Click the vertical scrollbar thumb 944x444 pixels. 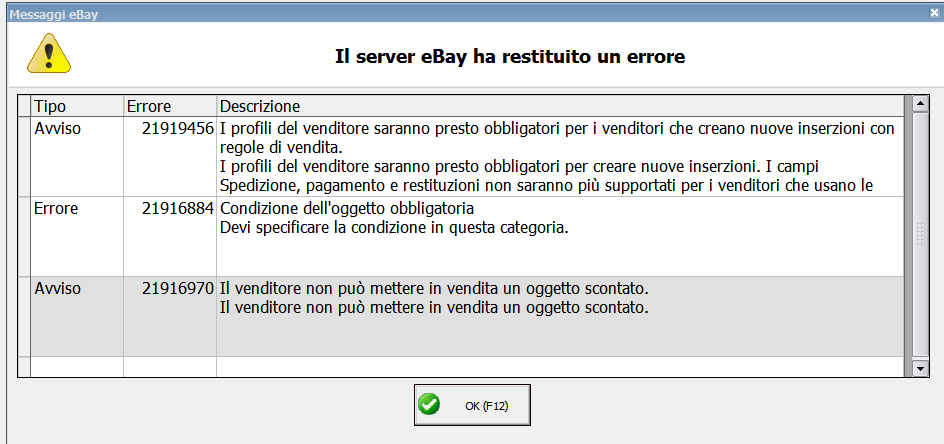(919, 234)
